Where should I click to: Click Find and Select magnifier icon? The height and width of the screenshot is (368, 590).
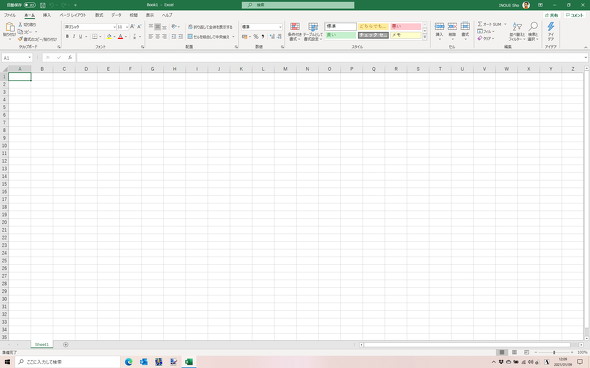[533, 26]
